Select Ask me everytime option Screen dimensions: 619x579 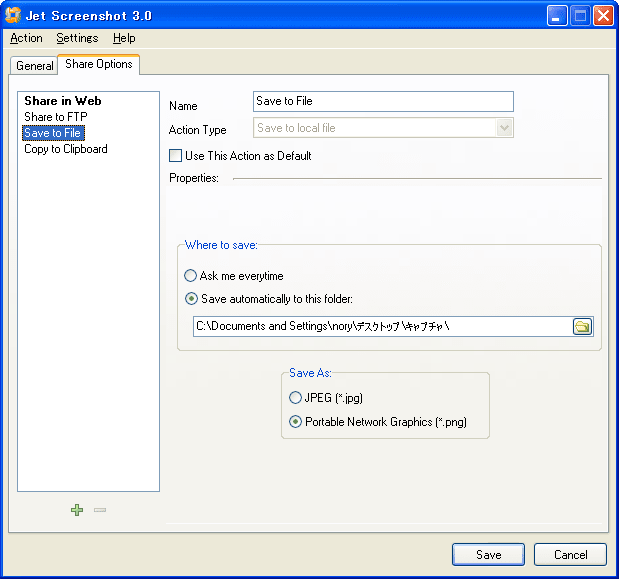(x=190, y=276)
